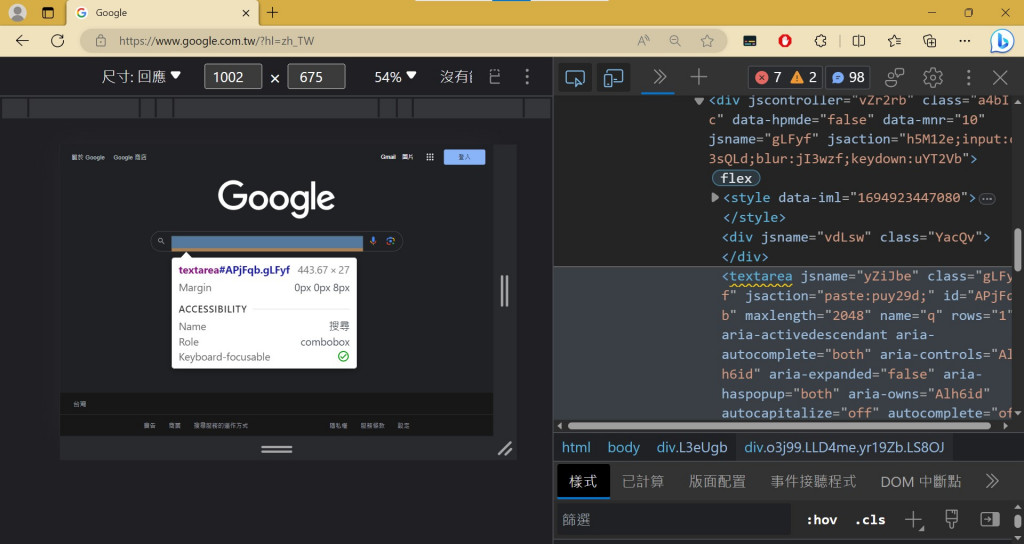Screen dimensions: 1024x544
Task: Click the blue sign-in button on Google page
Action: (464, 157)
